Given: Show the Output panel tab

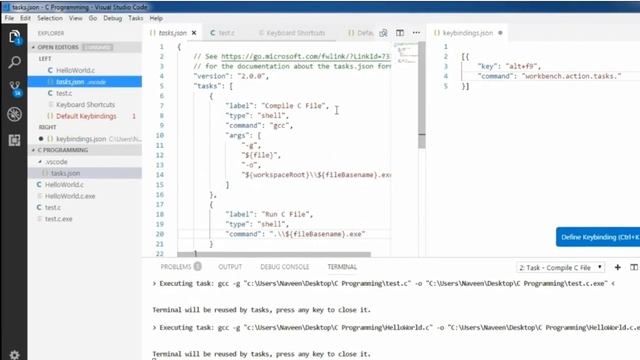Looking at the screenshot, I should tap(230, 267).
